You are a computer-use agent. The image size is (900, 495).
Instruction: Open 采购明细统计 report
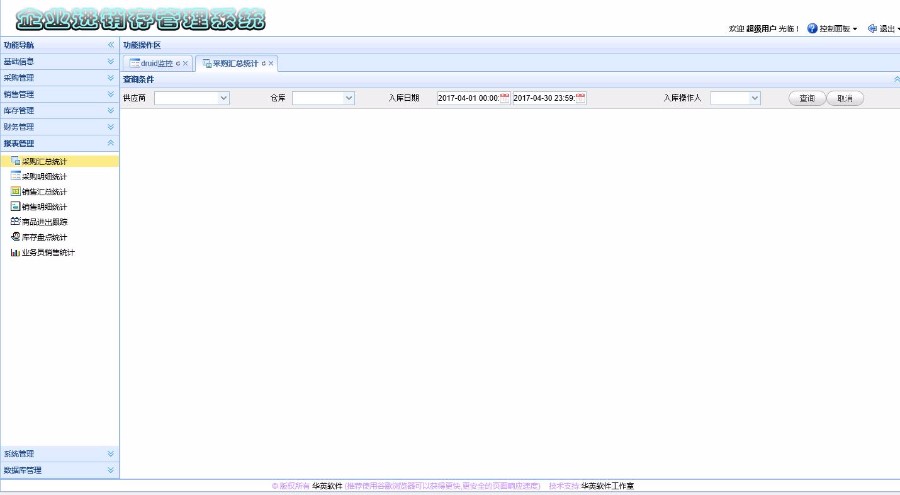click(x=44, y=176)
